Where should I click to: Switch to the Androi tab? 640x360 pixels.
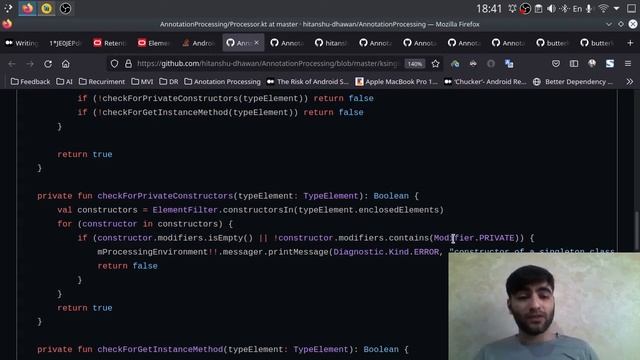click(198, 43)
